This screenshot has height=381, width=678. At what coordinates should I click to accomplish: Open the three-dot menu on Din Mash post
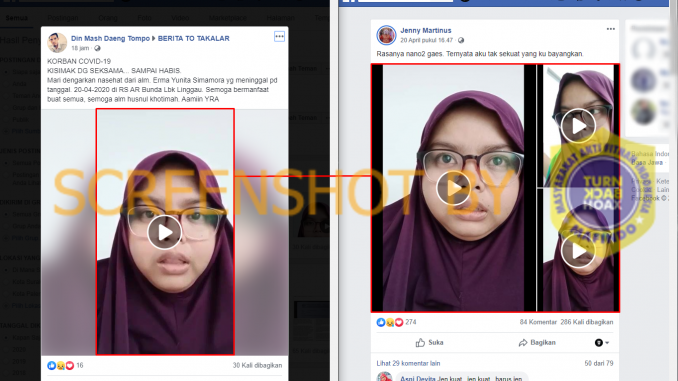coord(279,37)
